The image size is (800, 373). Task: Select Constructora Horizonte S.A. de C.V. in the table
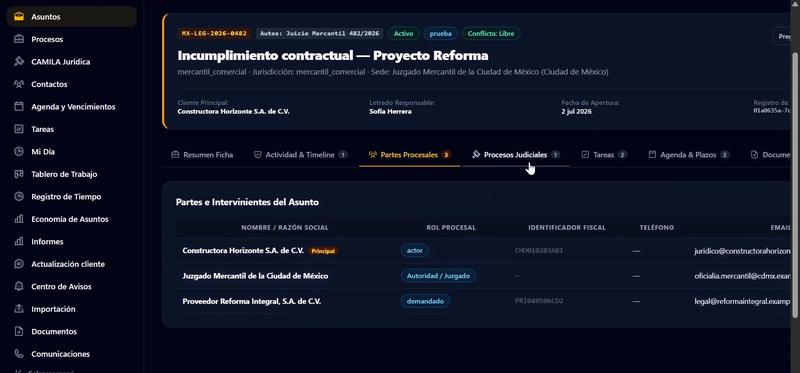[x=243, y=251]
